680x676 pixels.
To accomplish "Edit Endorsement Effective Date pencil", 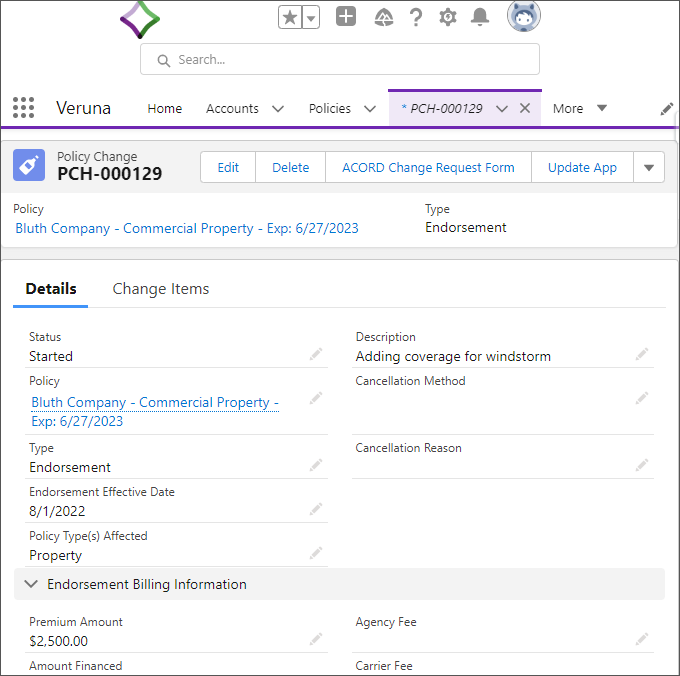I will 316,509.
